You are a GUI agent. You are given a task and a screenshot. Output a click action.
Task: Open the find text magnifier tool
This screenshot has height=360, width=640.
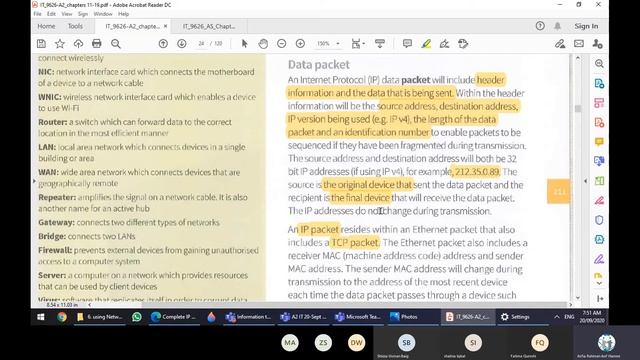pyautogui.click(x=116, y=44)
